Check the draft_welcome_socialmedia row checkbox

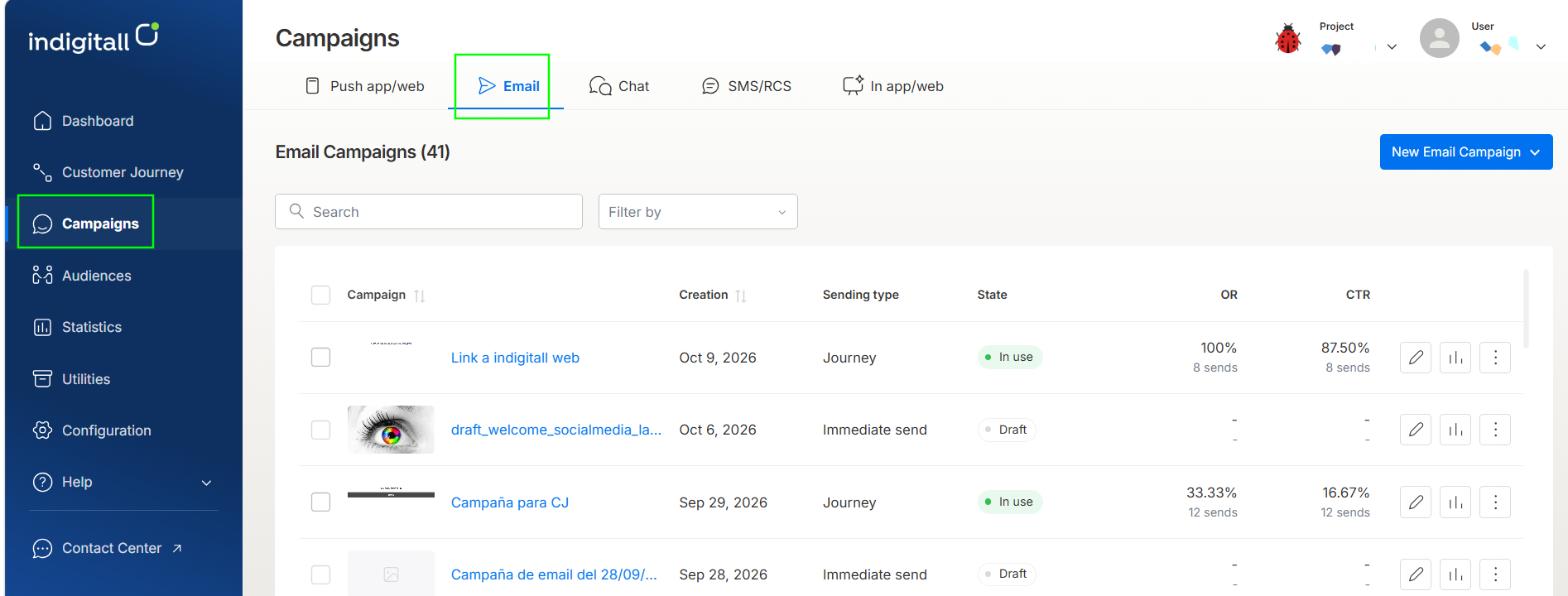pyautogui.click(x=320, y=430)
